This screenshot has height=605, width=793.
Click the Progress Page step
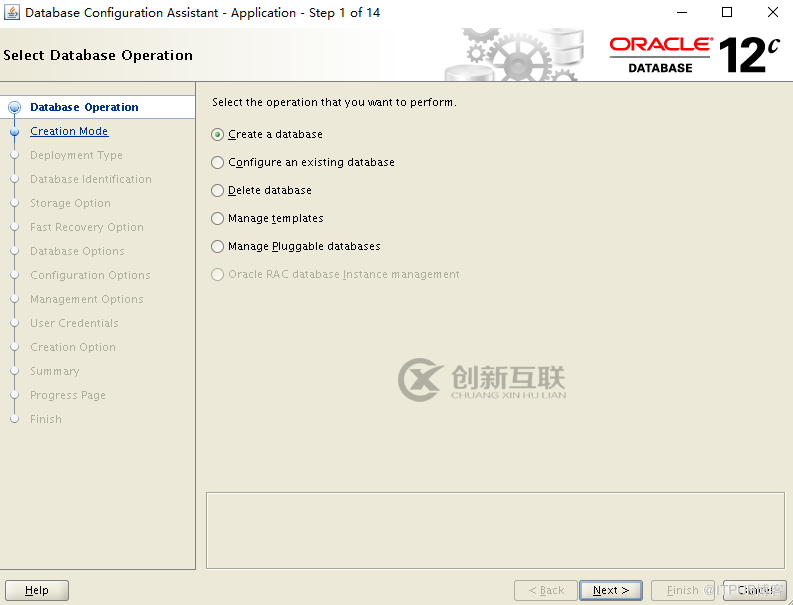68,395
